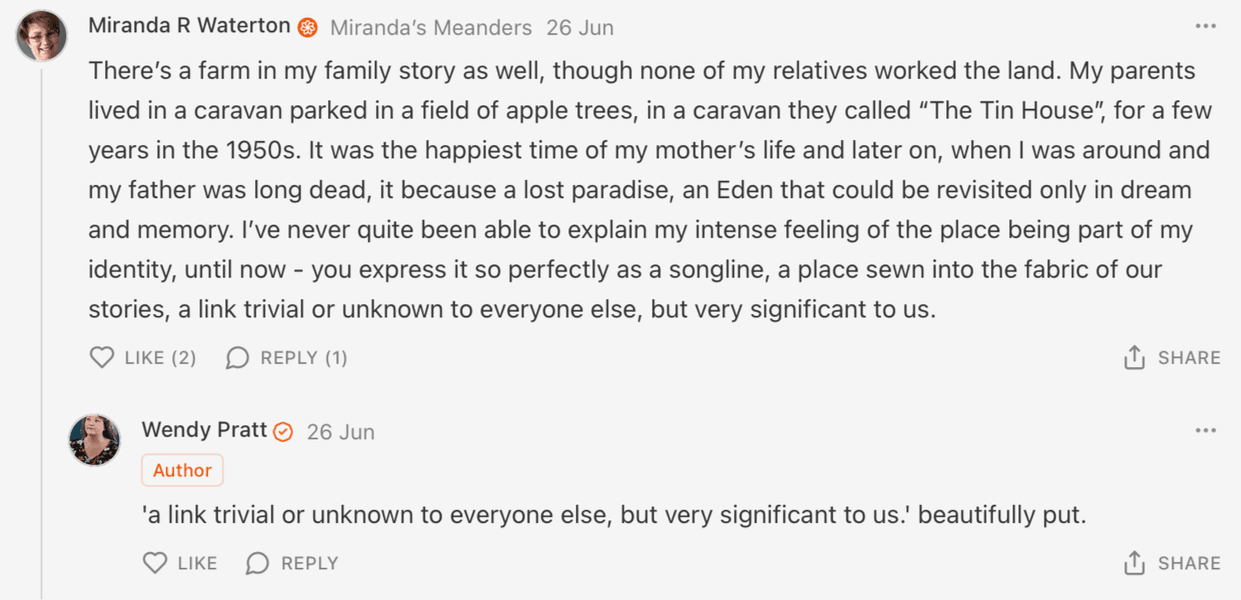1241x600 pixels.
Task: Open the 26 Jun timestamp on Wendy's reply
Action: click(x=341, y=432)
